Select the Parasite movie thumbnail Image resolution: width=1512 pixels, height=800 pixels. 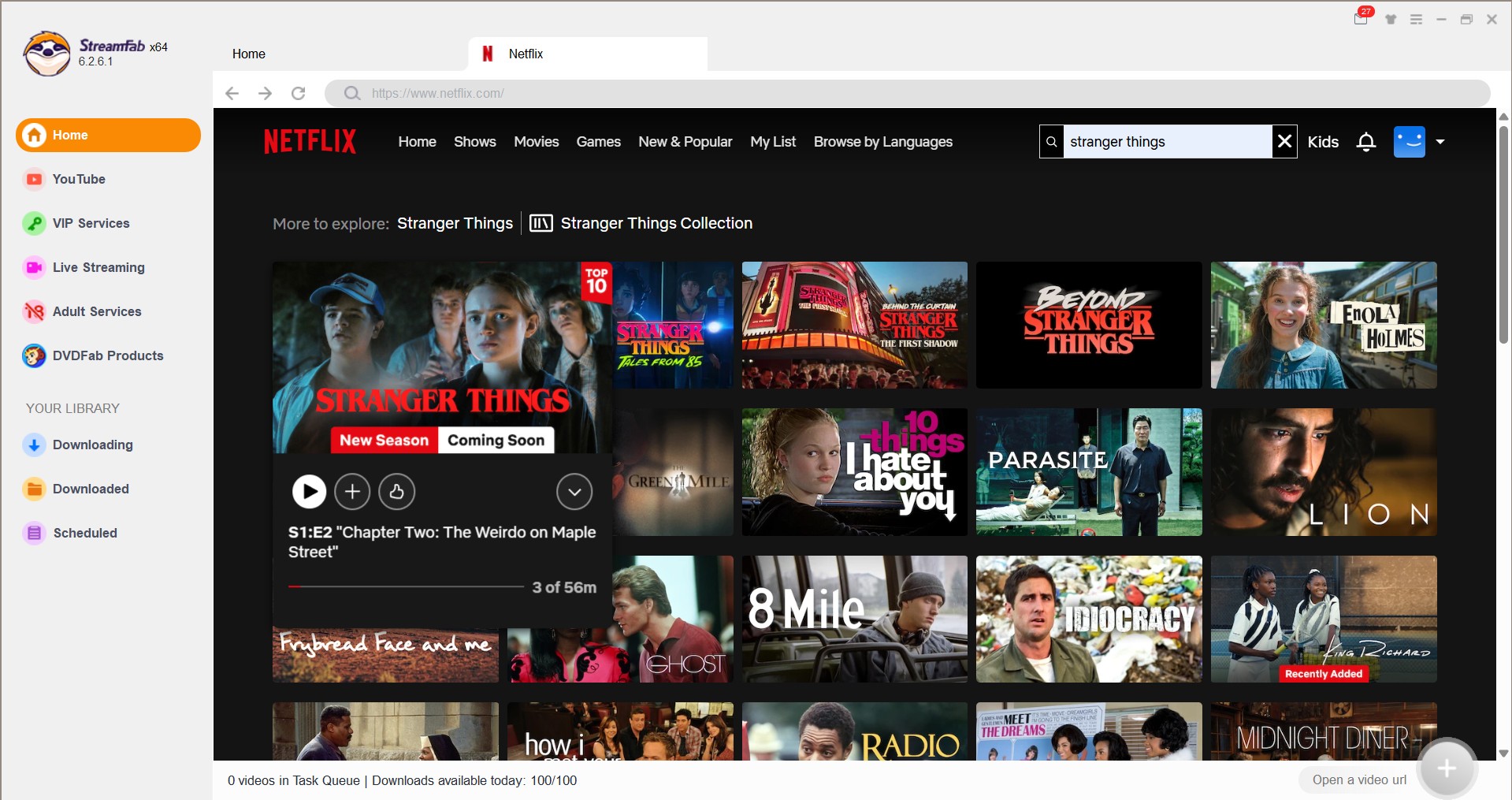click(1089, 472)
